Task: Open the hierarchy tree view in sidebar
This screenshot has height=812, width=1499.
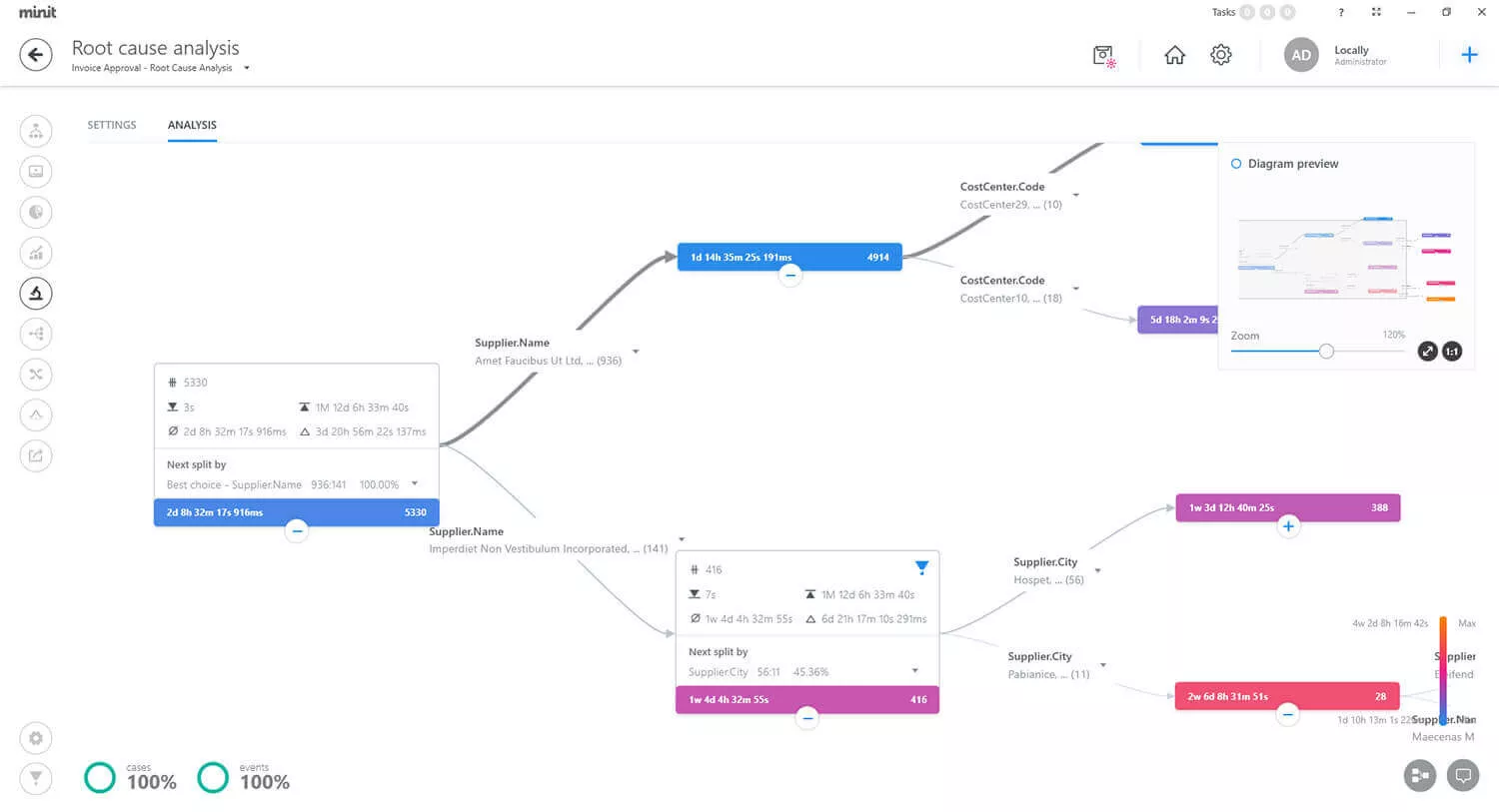Action: tap(36, 334)
